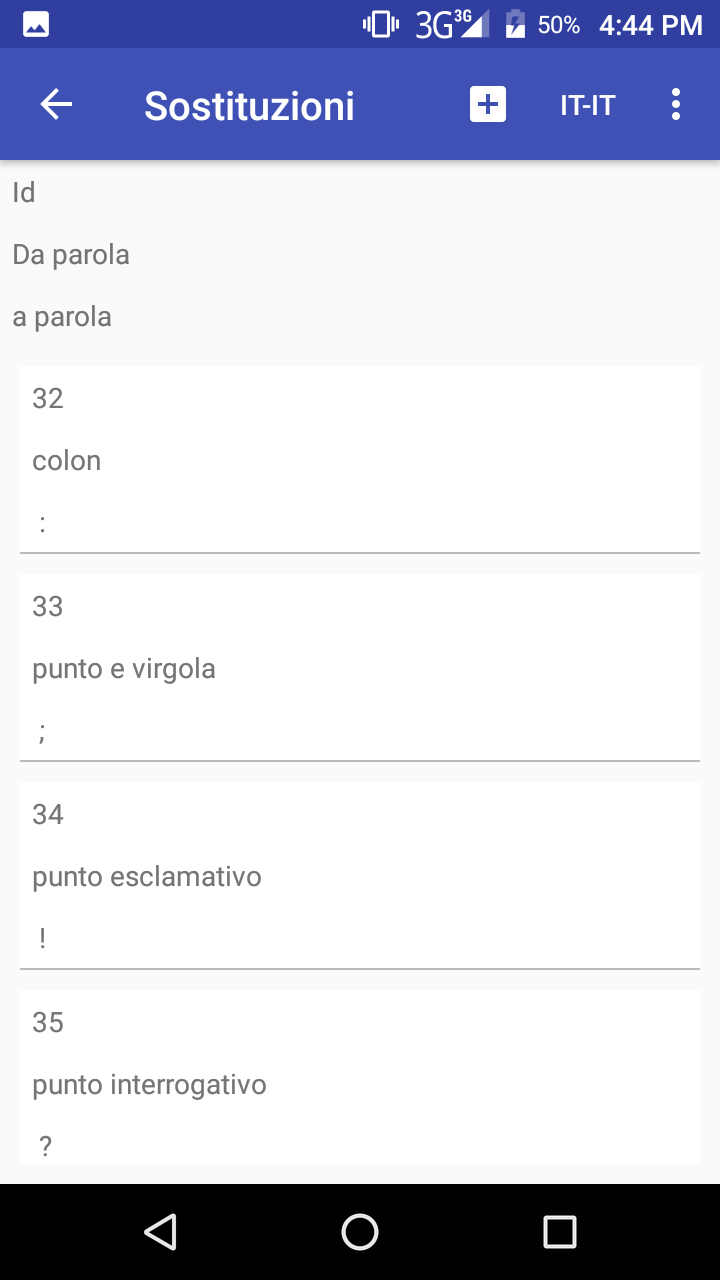Select the punto esclamativo entry
The height and width of the screenshot is (1280, 720).
click(x=360, y=876)
